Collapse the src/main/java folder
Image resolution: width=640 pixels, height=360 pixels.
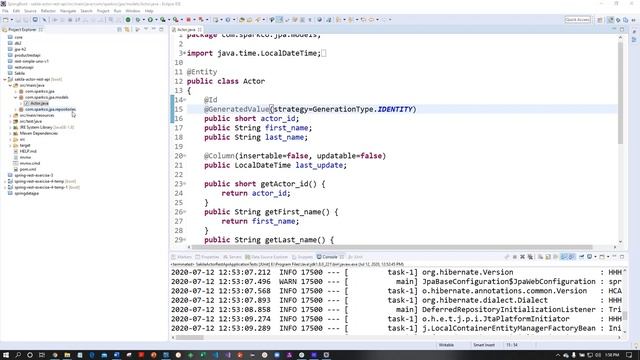point(10,85)
